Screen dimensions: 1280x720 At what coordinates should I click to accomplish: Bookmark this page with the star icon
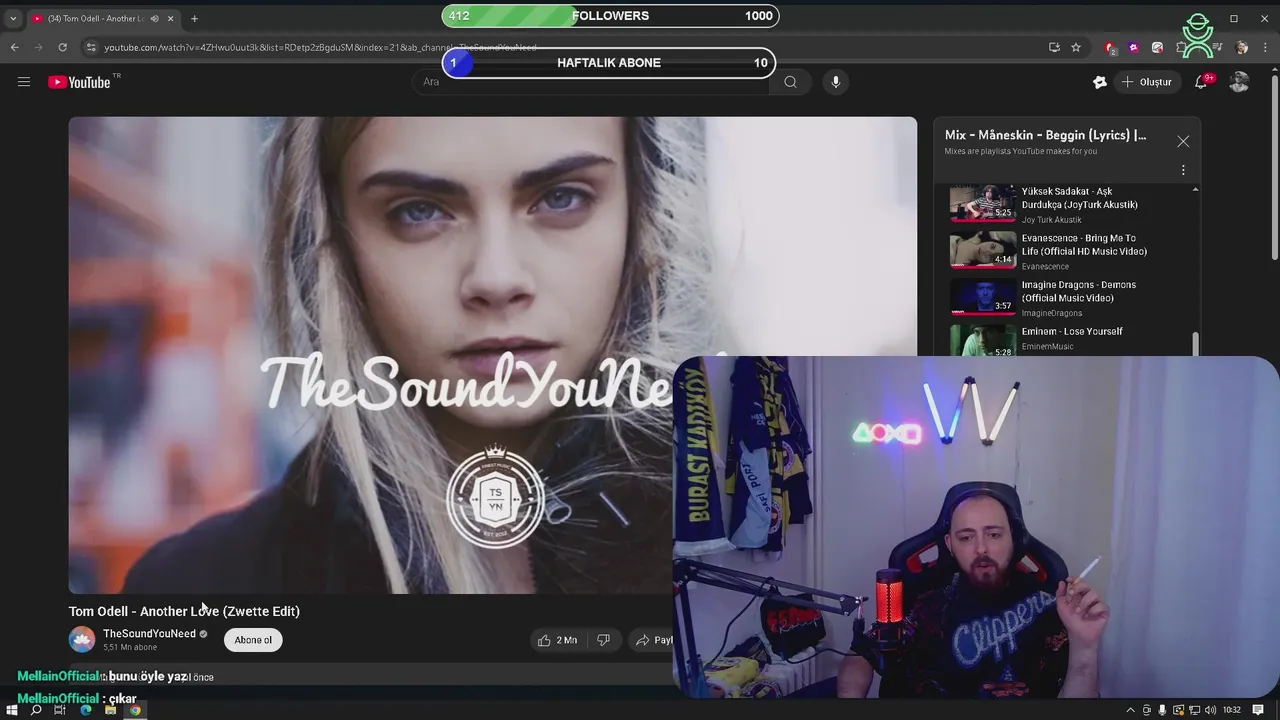pyautogui.click(x=1076, y=47)
